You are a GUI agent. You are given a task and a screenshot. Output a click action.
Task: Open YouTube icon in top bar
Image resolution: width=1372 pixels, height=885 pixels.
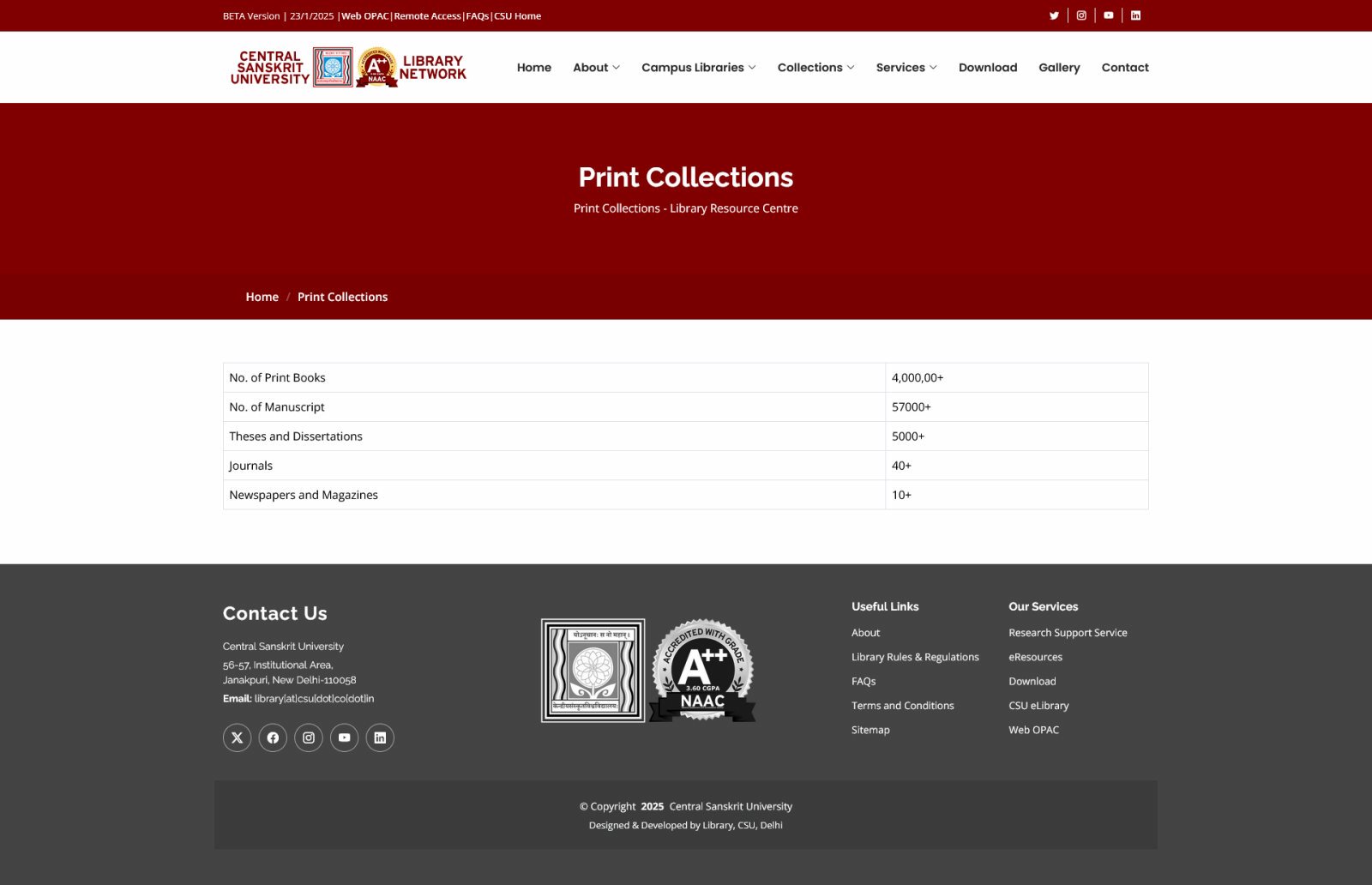[1109, 15]
